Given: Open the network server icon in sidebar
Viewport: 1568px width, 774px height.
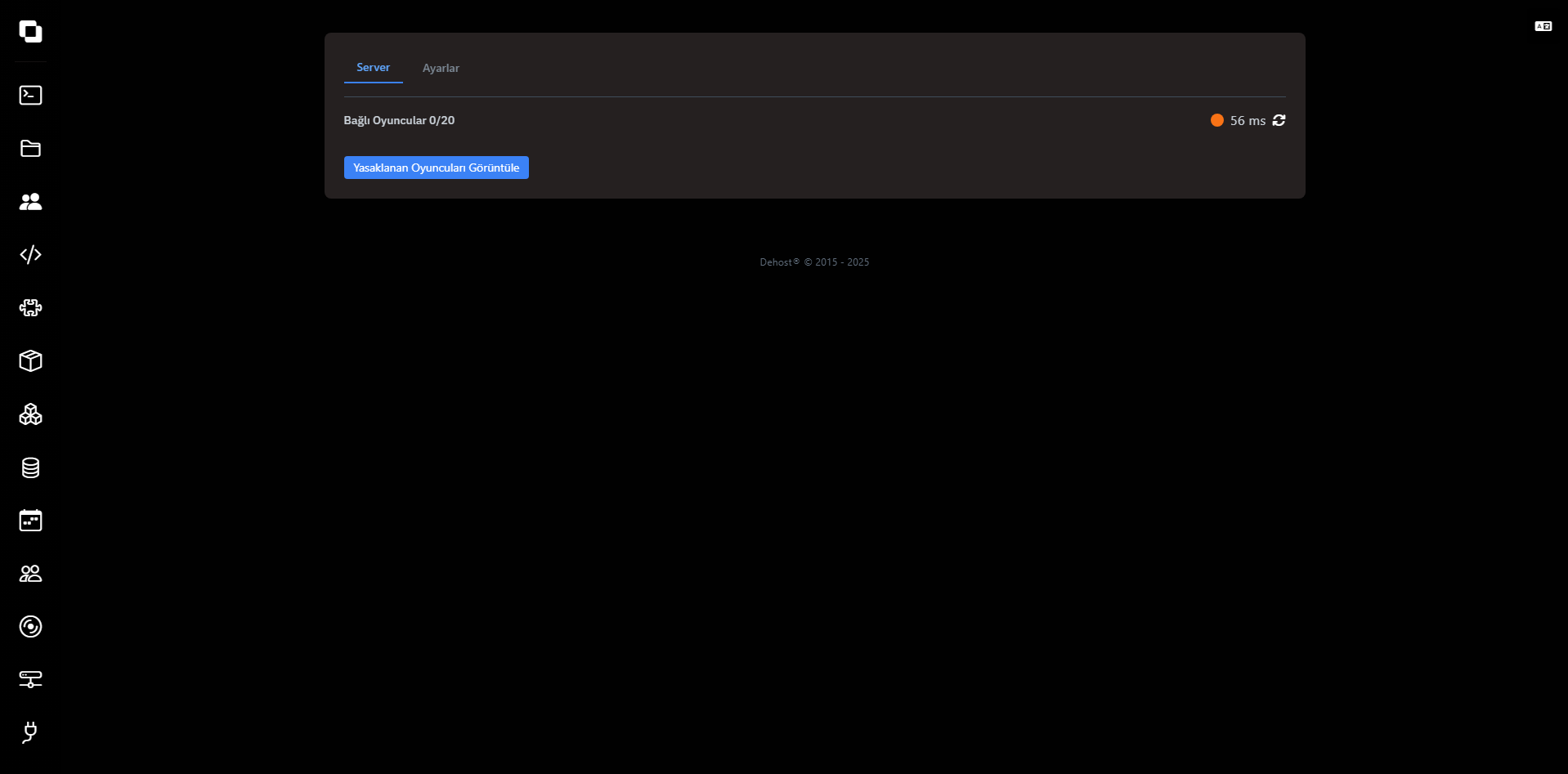Looking at the screenshot, I should [30, 679].
